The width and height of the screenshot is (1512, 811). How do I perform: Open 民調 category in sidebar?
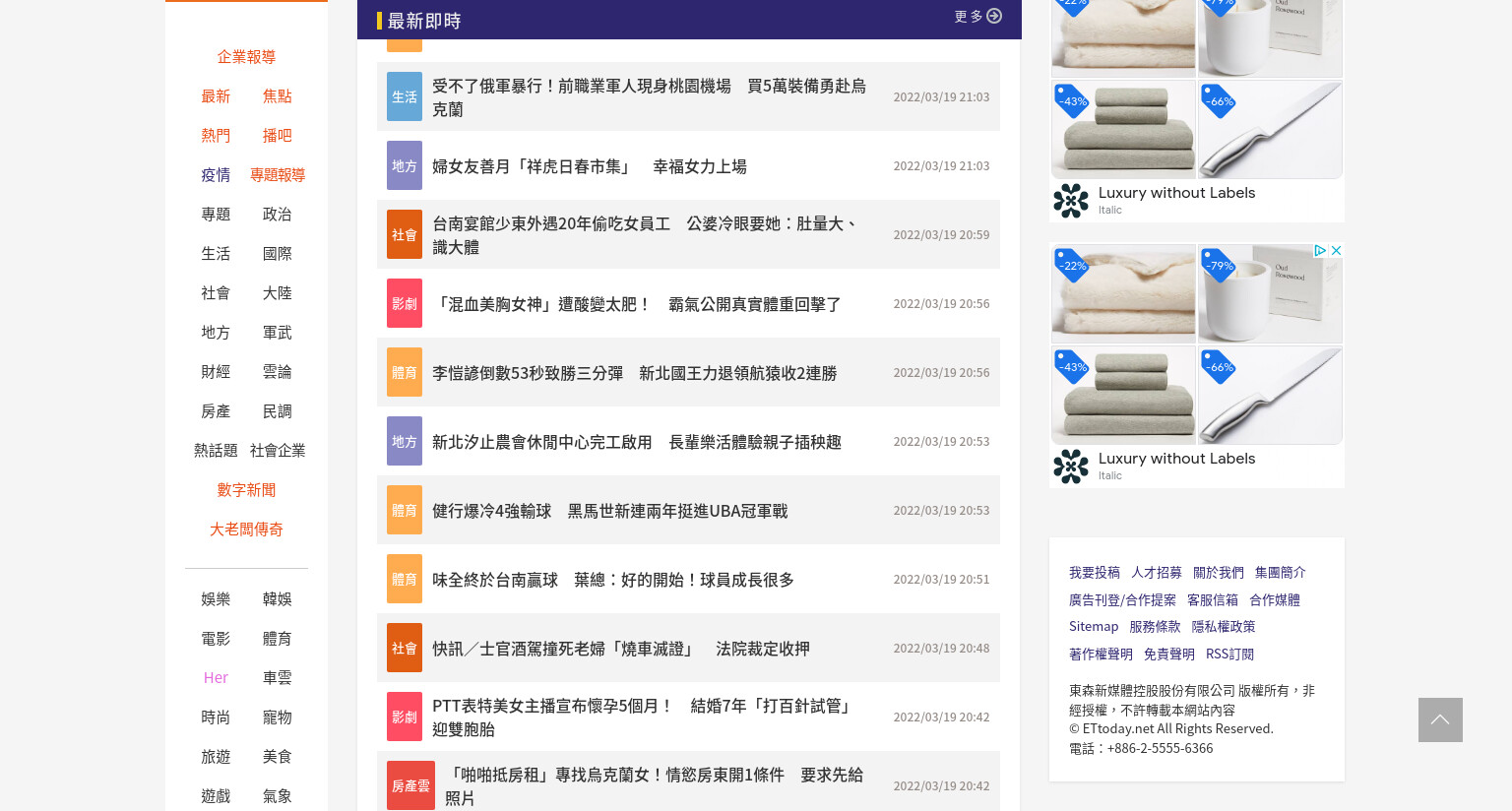(277, 411)
